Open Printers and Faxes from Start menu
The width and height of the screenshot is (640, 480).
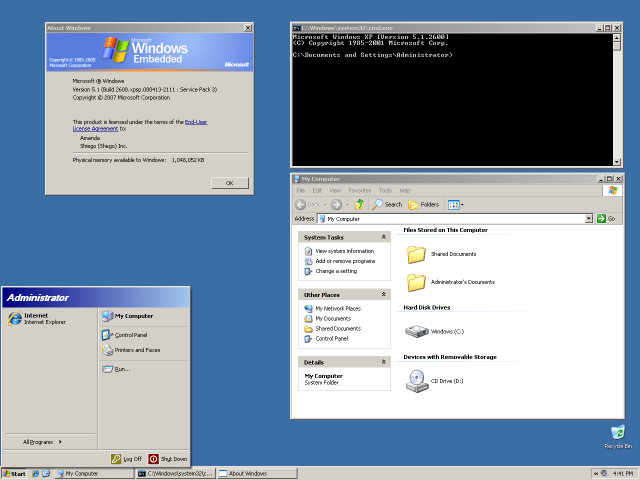pyautogui.click(x=131, y=350)
